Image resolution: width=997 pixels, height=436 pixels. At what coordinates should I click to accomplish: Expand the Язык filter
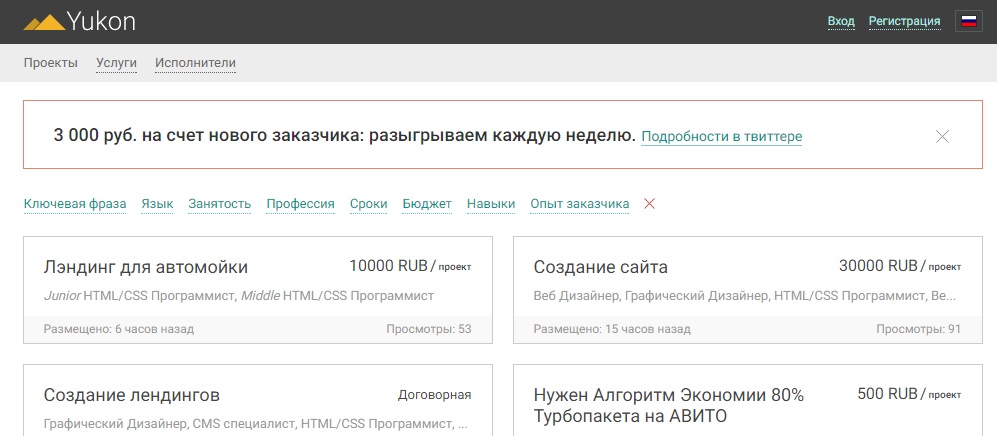click(x=157, y=204)
